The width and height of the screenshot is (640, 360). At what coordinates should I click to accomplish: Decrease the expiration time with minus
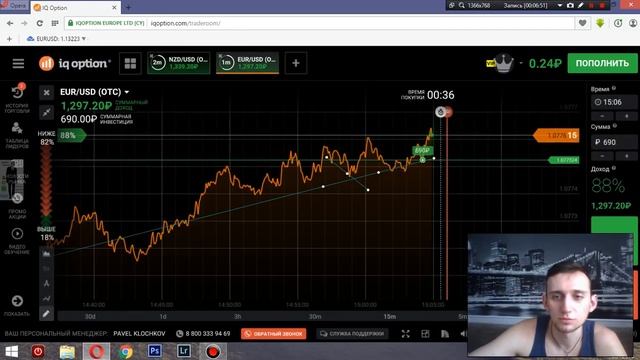[602, 116]
